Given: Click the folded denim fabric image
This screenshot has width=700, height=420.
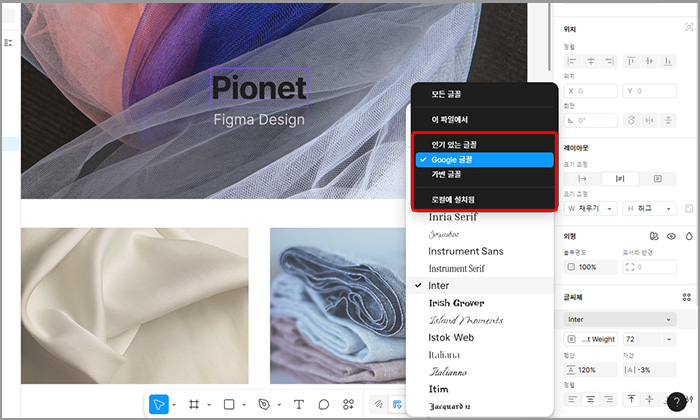Looking at the screenshot, I should [x=338, y=306].
